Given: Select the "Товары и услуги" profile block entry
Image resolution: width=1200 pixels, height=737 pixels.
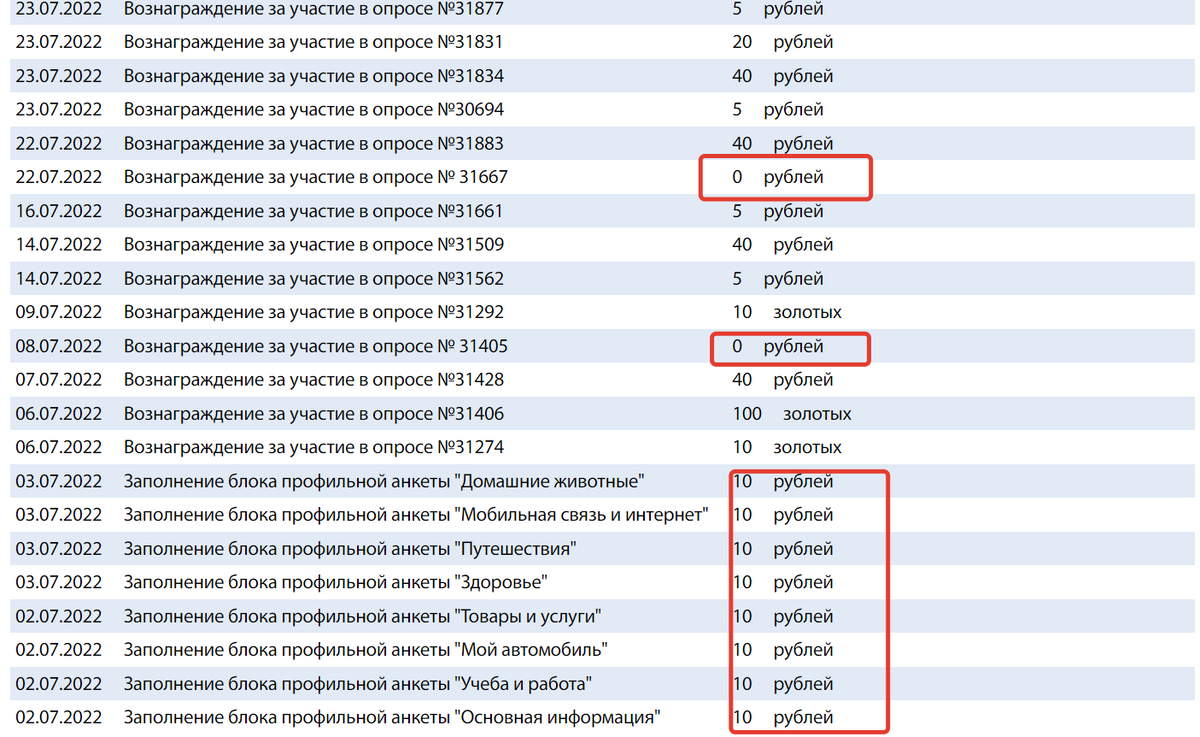Looking at the screenshot, I should coord(362,617).
